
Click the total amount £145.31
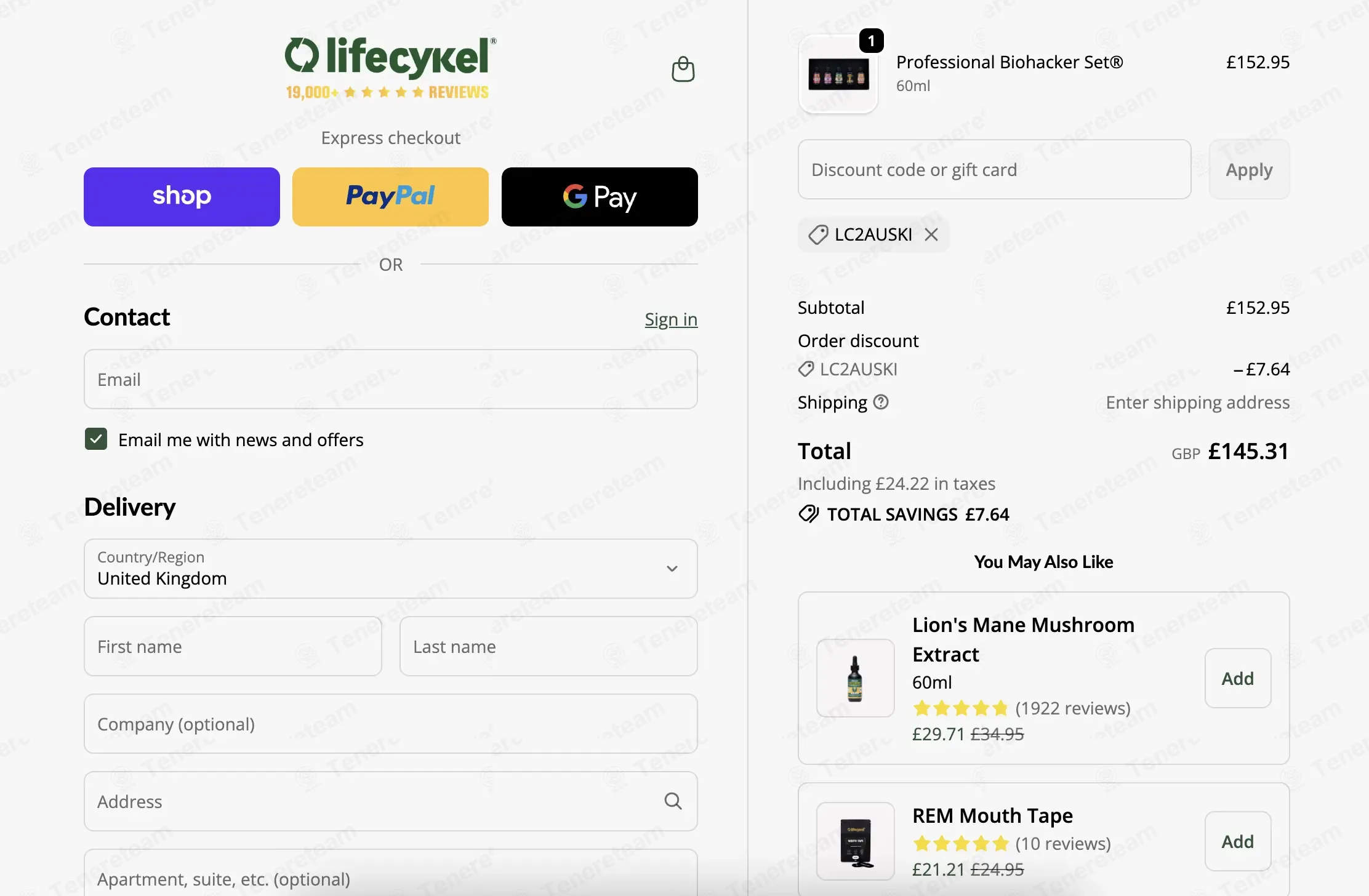[1248, 451]
